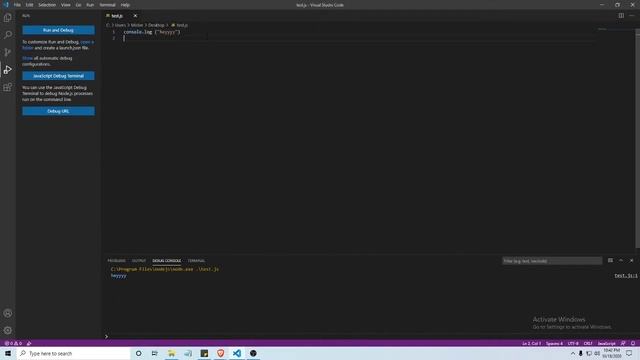The width and height of the screenshot is (640, 360).
Task: Click errors and warnings count in status bar
Action: click(13, 343)
